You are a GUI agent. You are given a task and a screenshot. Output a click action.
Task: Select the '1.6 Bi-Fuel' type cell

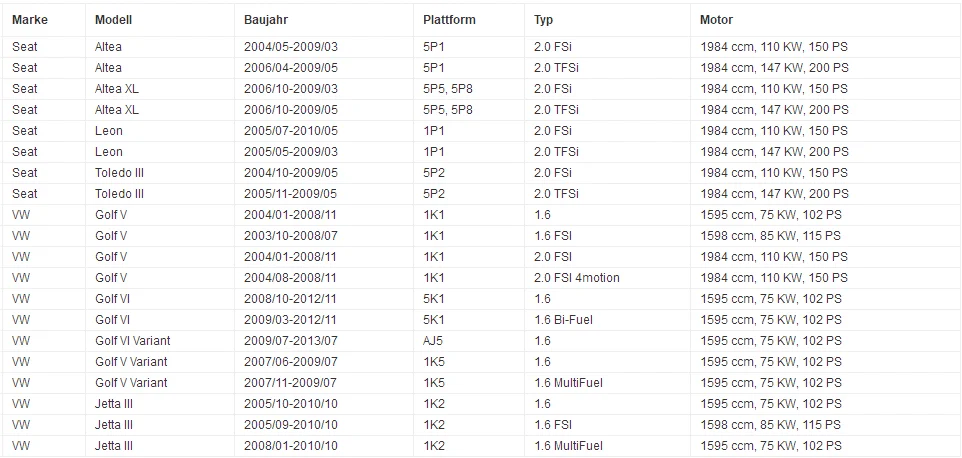click(563, 319)
